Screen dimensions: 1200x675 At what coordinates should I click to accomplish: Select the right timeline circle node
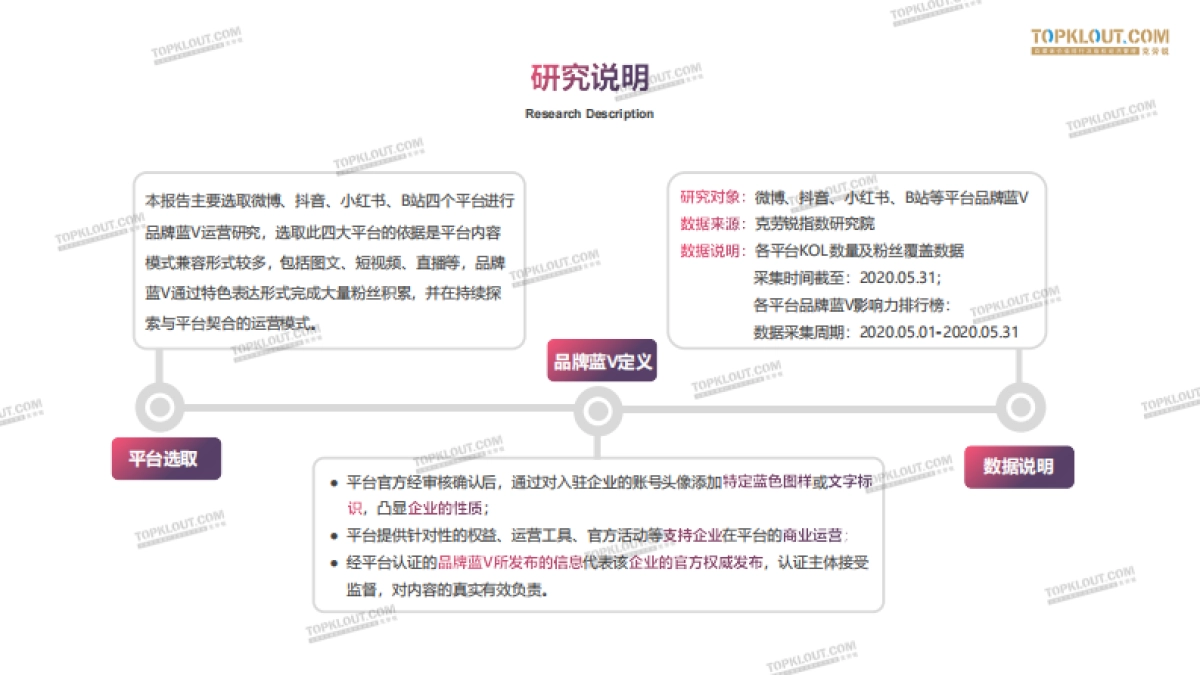pyautogui.click(x=1020, y=408)
